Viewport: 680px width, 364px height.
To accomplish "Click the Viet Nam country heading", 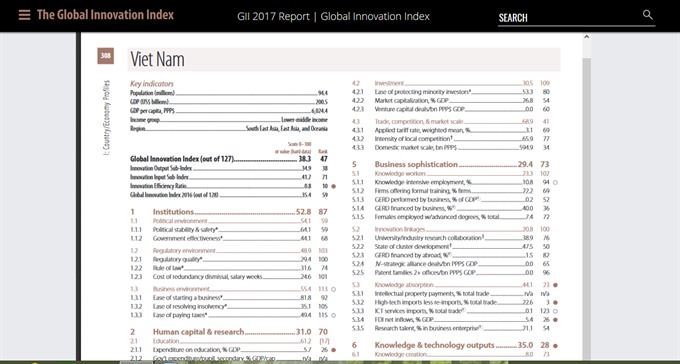I will tap(157, 59).
